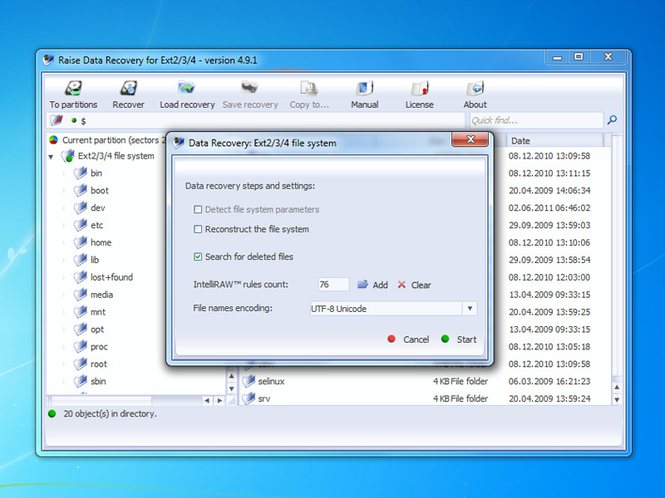Screen dimensions: 665x498
Task: Click Clear IntelliRAW rules button
Action: pos(414,285)
